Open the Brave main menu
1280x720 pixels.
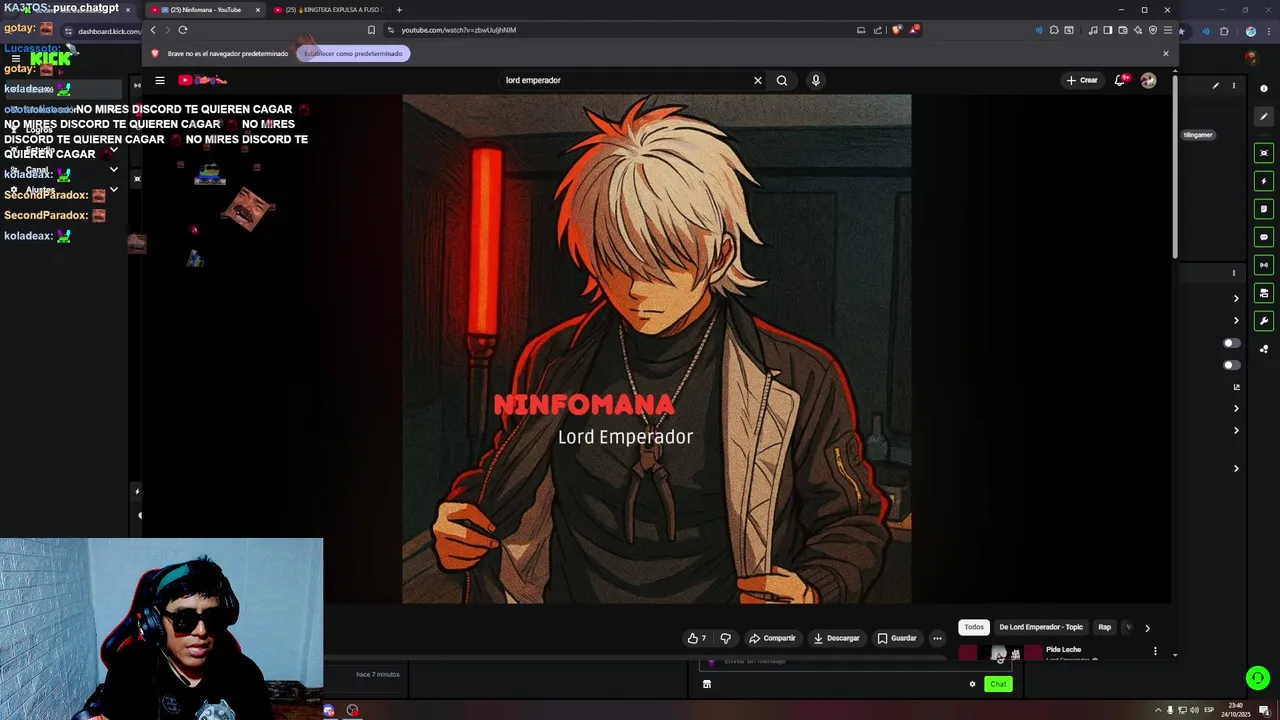(x=1167, y=30)
